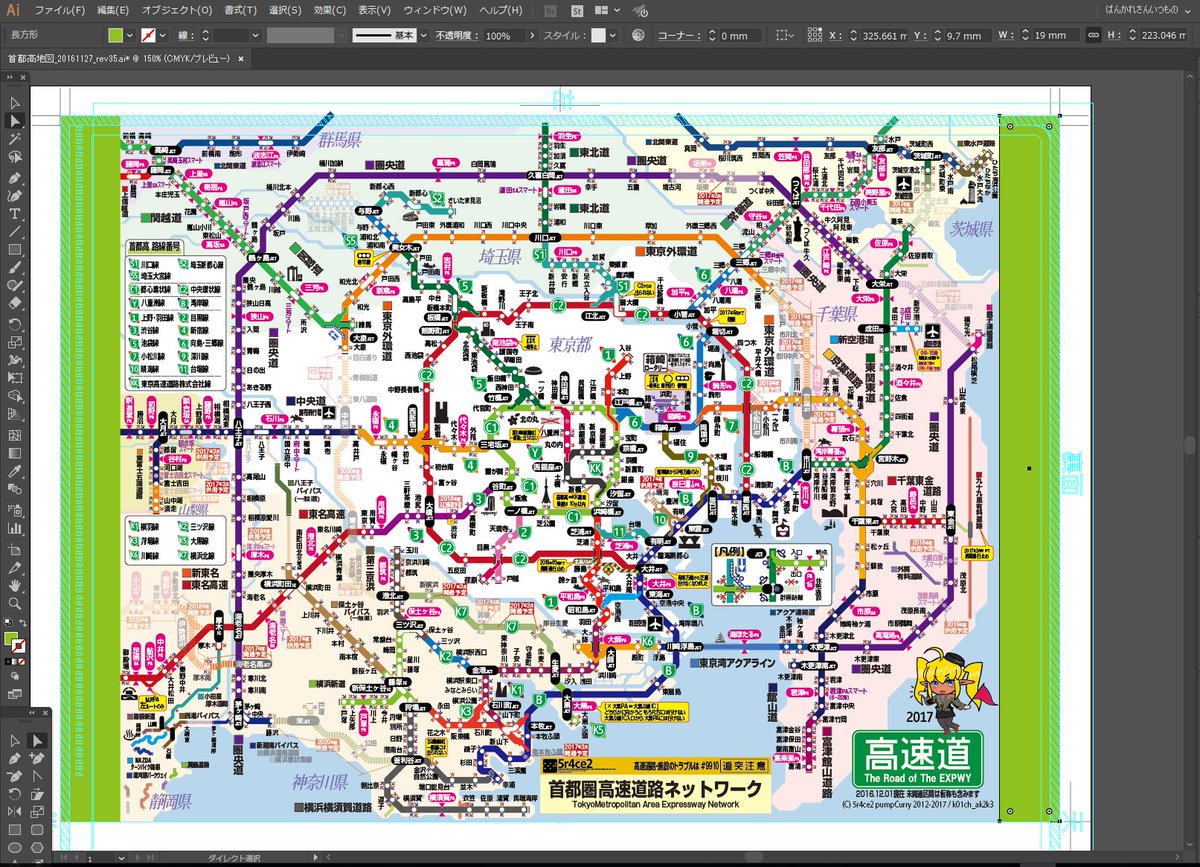Viewport: 1200px width, 867px height.
Task: Select the Pen tool in main toolbar
Action: point(15,177)
